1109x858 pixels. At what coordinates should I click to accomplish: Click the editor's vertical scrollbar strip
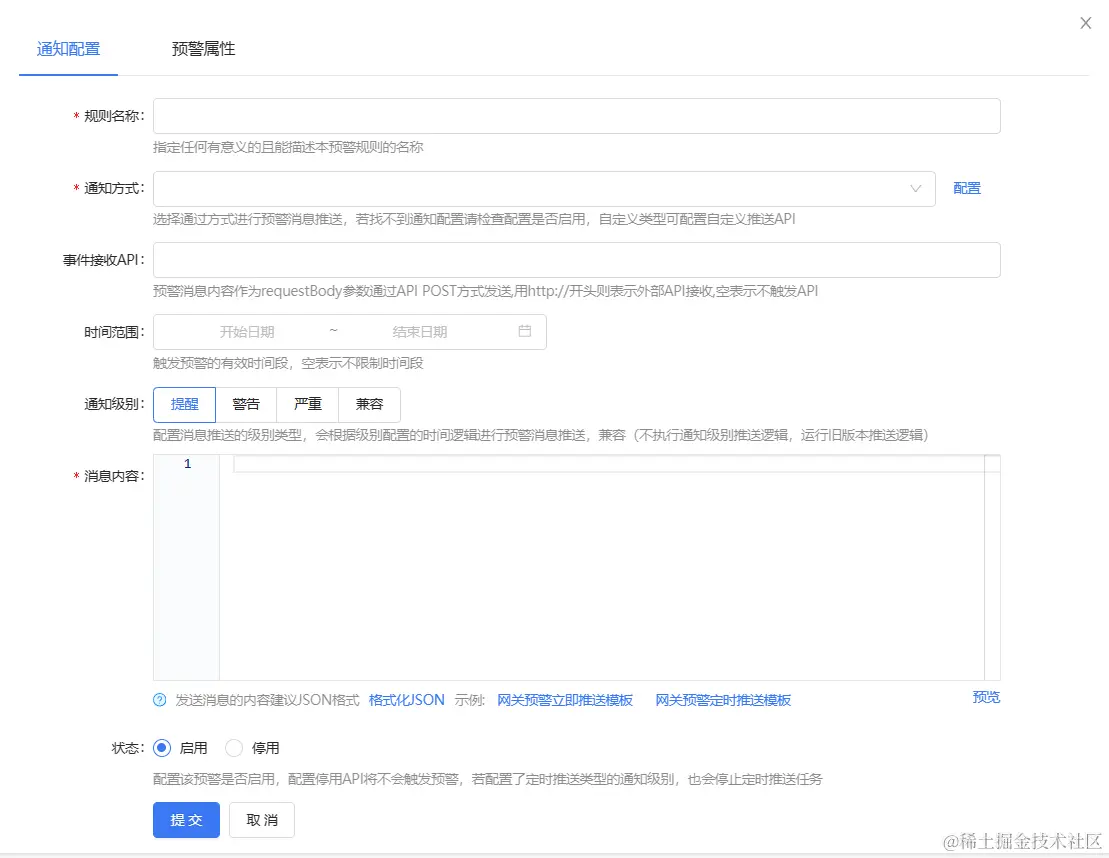click(992, 567)
